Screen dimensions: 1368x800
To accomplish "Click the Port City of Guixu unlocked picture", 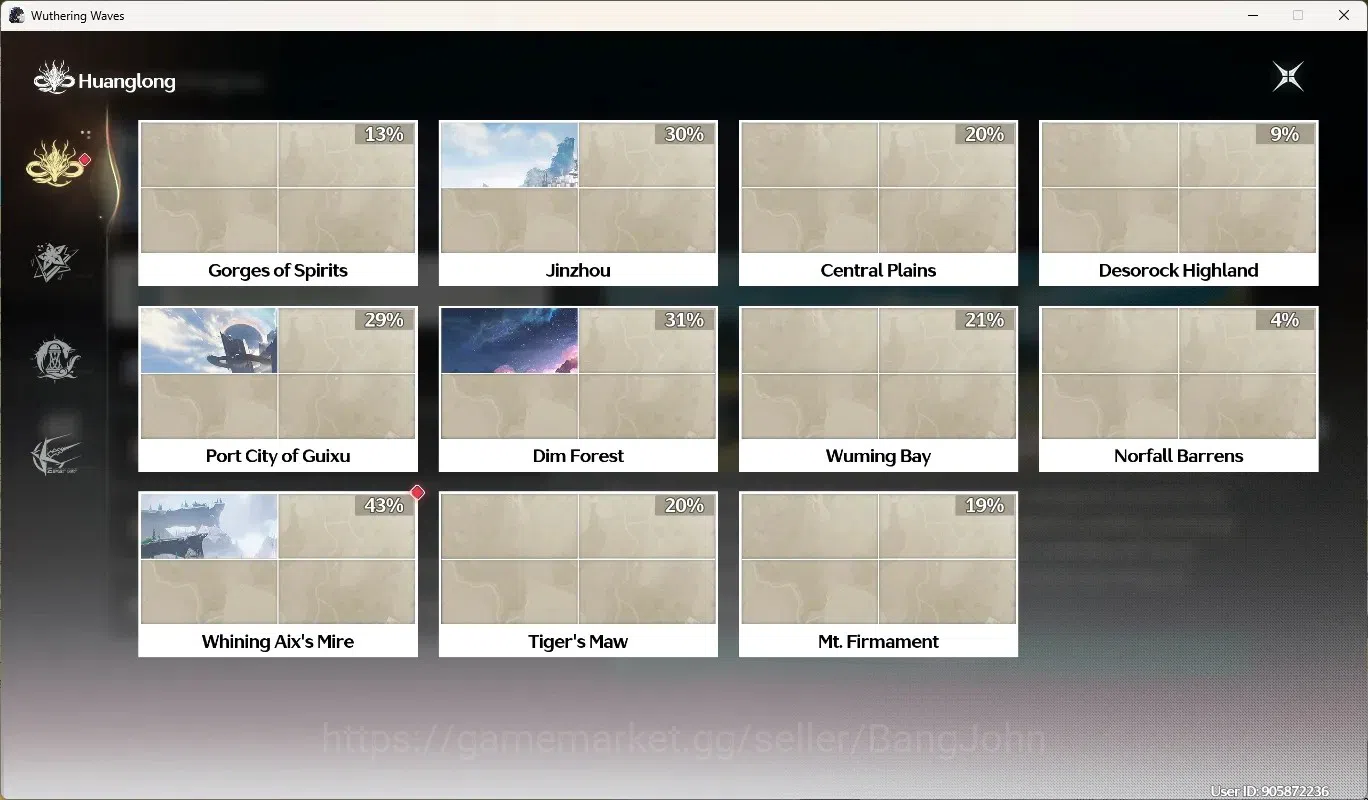I will 209,340.
